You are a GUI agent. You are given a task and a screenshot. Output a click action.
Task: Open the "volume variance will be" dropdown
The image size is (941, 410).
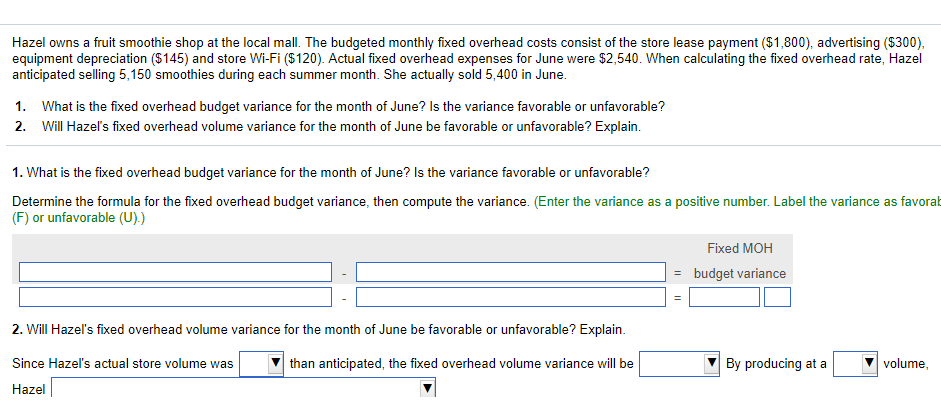679,364
